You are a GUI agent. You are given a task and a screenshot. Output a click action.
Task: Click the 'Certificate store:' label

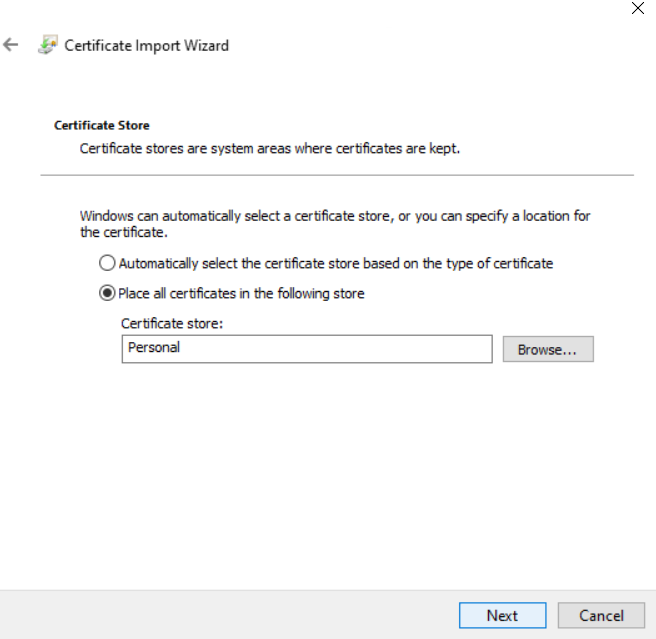coord(172,323)
